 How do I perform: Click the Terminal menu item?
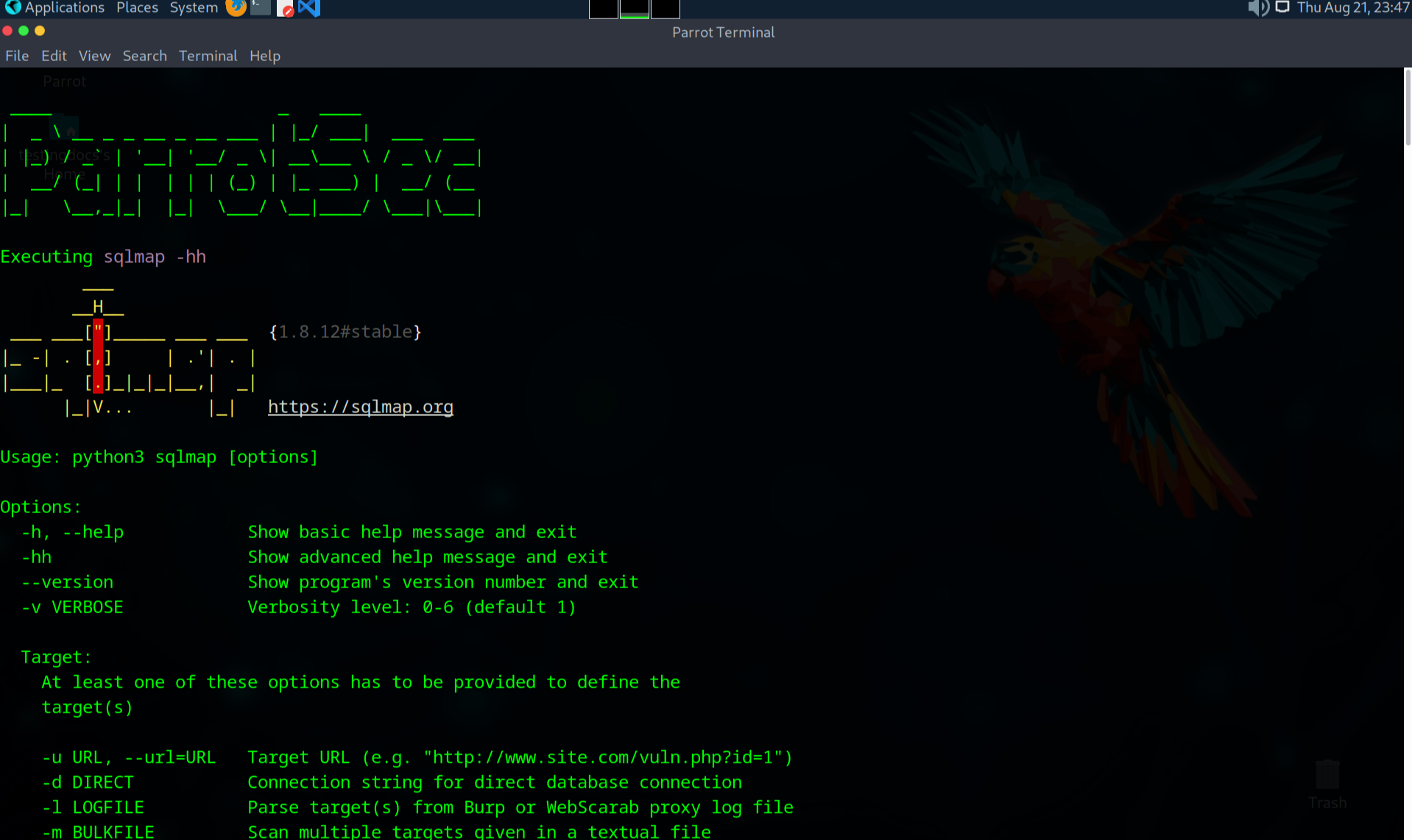point(208,56)
